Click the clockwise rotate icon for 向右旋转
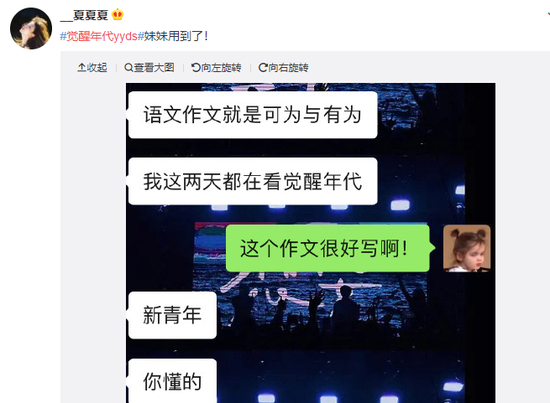 tap(262, 67)
